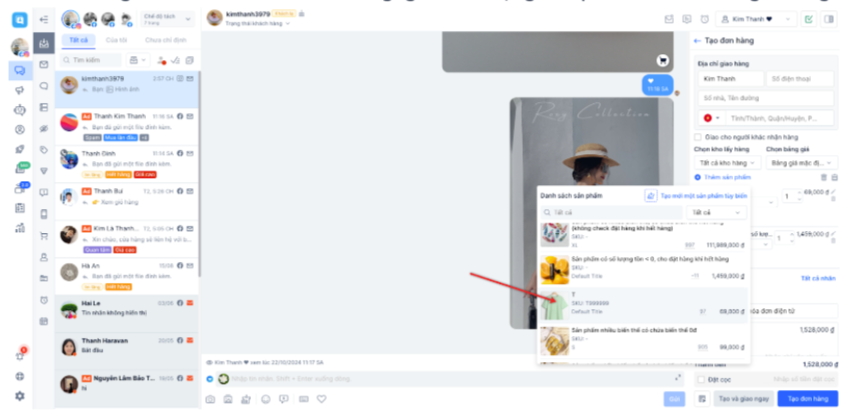Click the Tất cả nhãn link
849x414 pixels.
[818, 278]
